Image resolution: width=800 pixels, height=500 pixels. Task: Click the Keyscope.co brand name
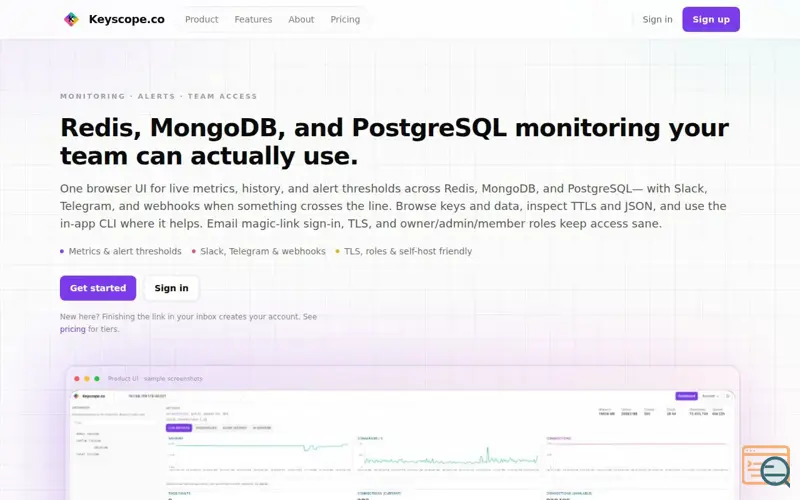click(x=127, y=19)
